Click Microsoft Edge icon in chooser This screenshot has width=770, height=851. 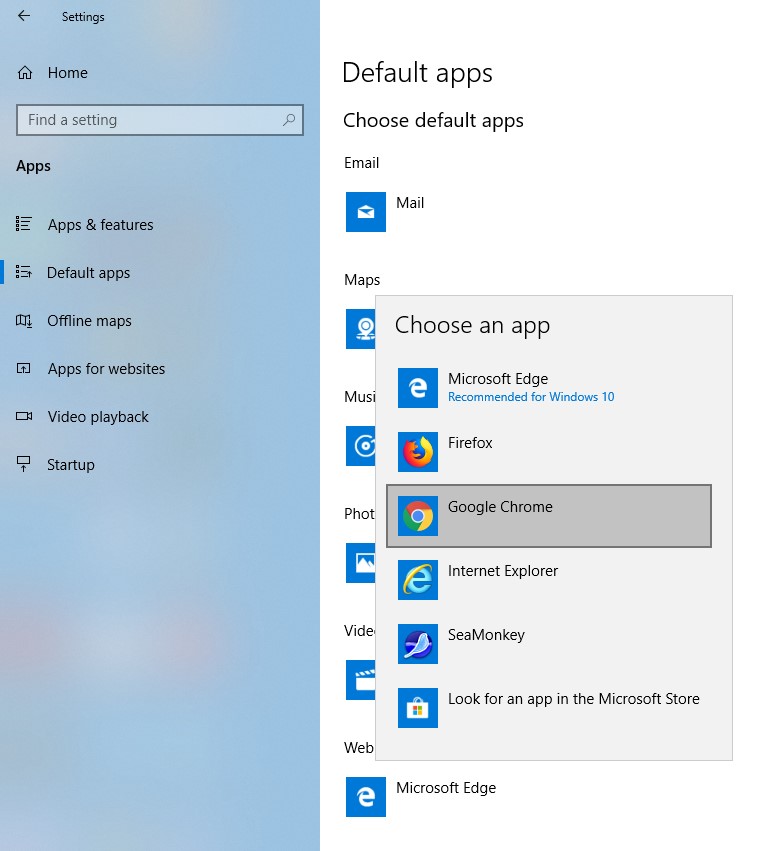click(x=418, y=388)
